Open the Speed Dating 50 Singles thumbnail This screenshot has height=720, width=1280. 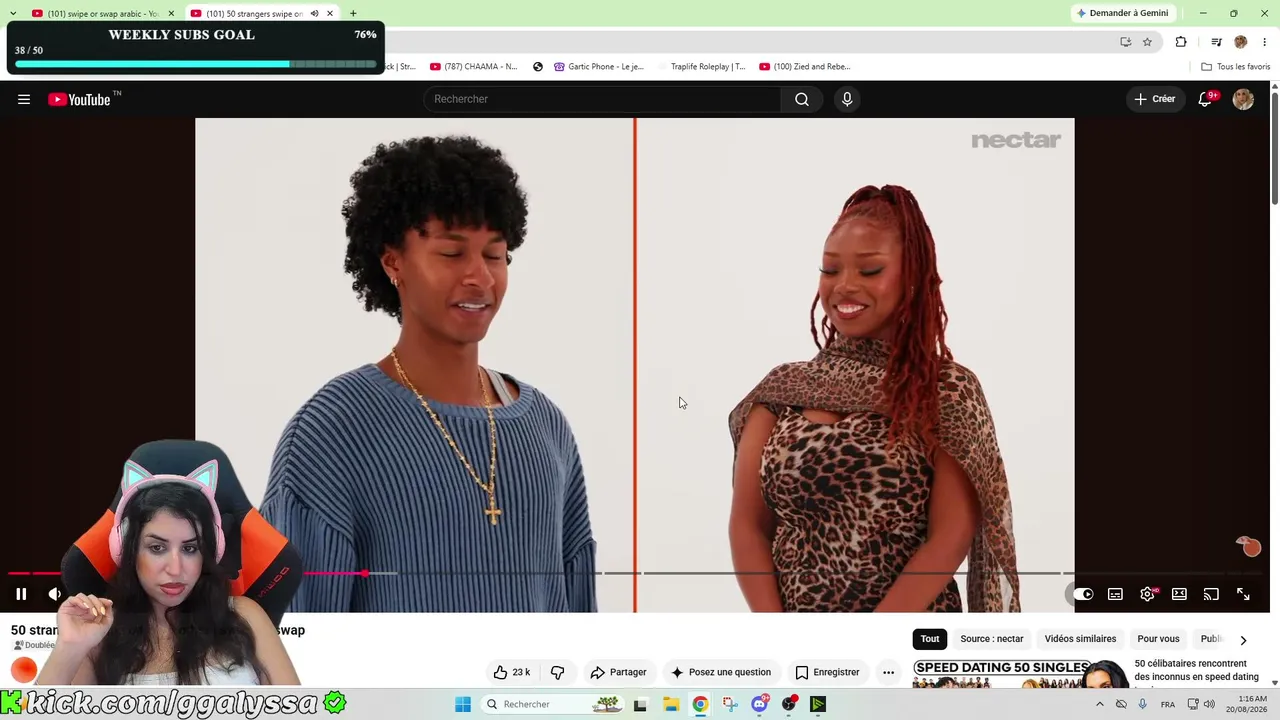tap(1020, 674)
